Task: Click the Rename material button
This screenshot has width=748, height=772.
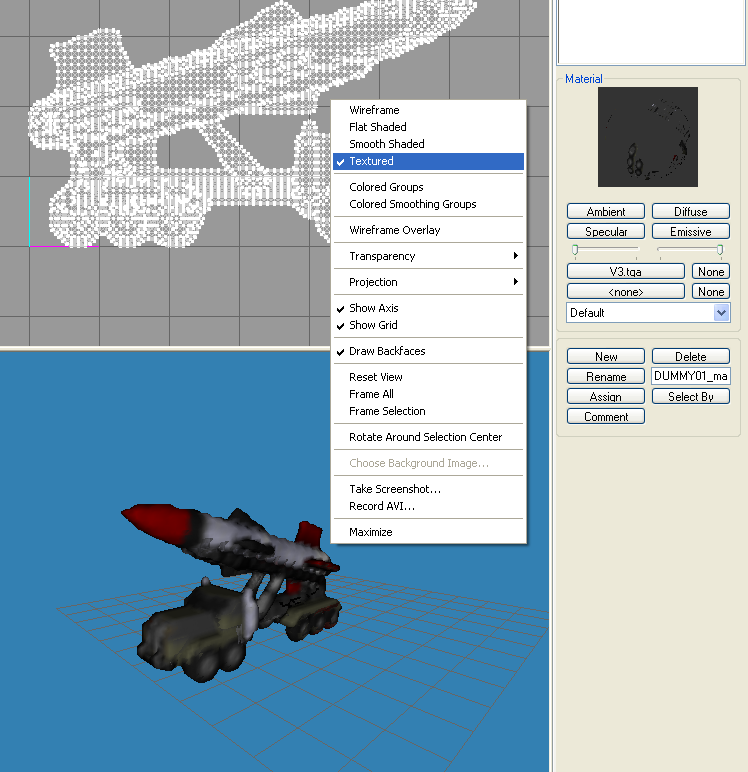Action: tap(606, 376)
